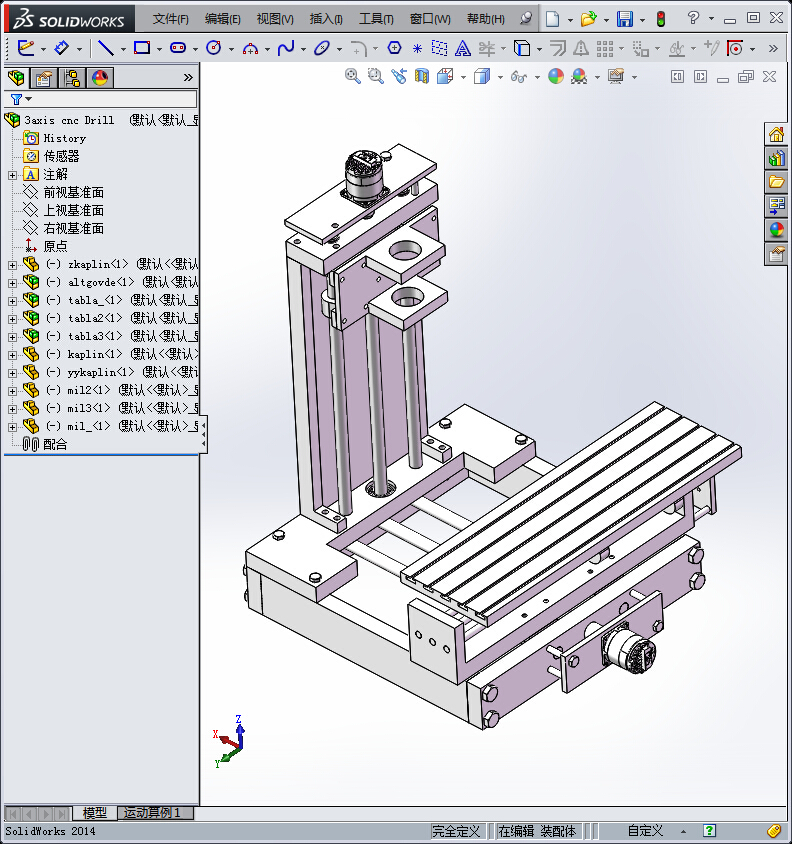Select the Line sketch tool
Image resolution: width=792 pixels, height=844 pixels.
click(x=106, y=48)
